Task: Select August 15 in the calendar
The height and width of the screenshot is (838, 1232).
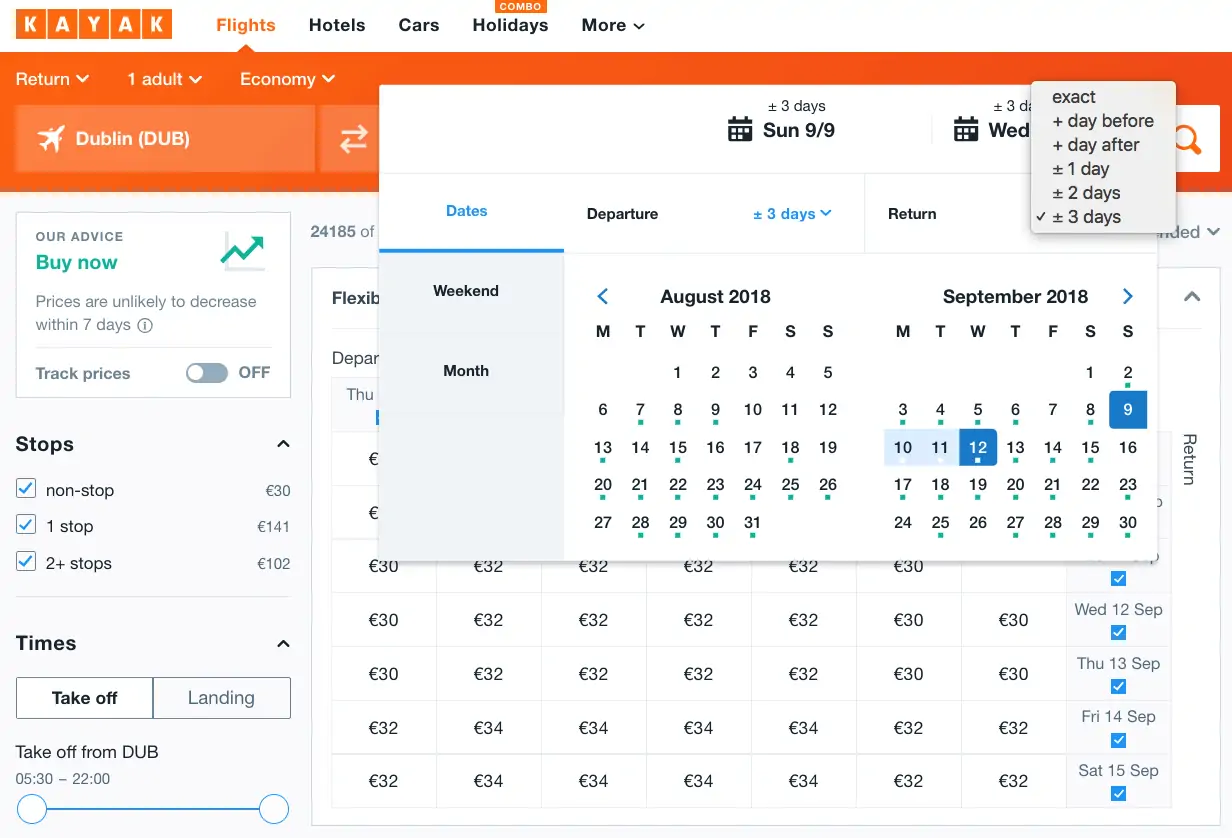Action: (x=678, y=448)
